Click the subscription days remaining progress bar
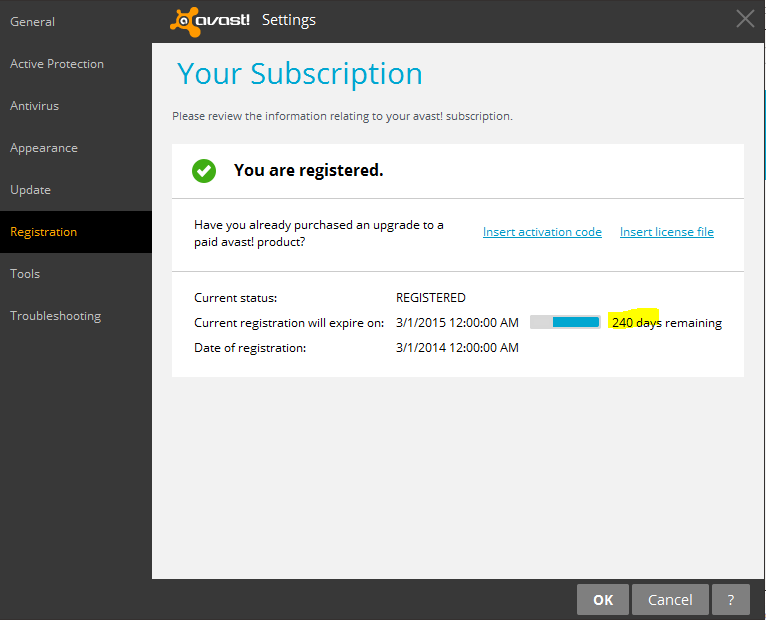Viewport: 766px width, 620px height. (x=565, y=322)
